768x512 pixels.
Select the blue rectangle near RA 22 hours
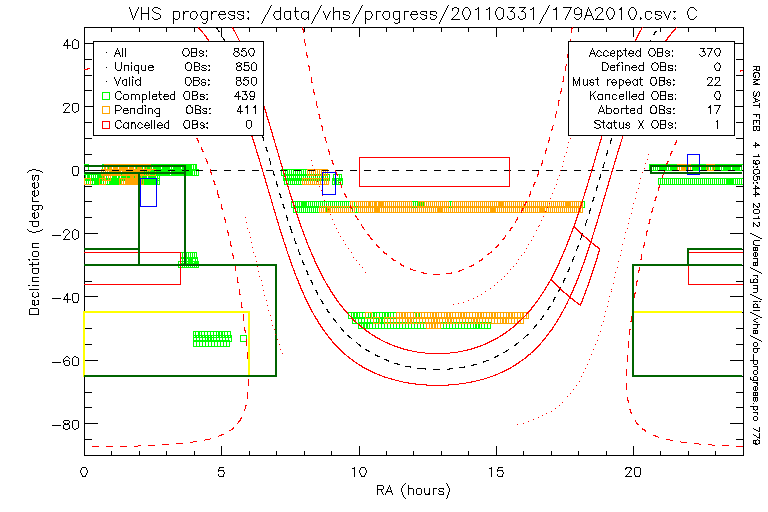coord(693,164)
